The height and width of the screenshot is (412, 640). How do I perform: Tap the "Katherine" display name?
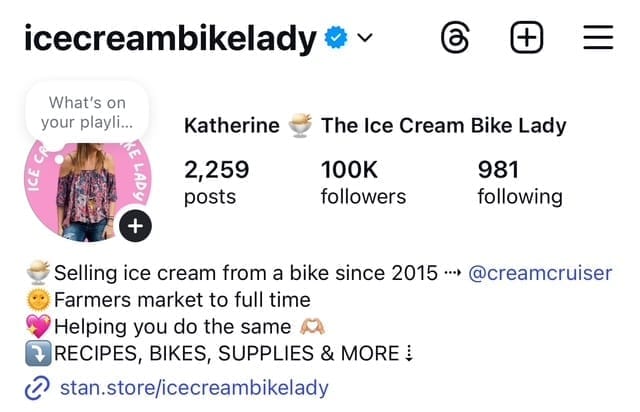[x=232, y=126]
